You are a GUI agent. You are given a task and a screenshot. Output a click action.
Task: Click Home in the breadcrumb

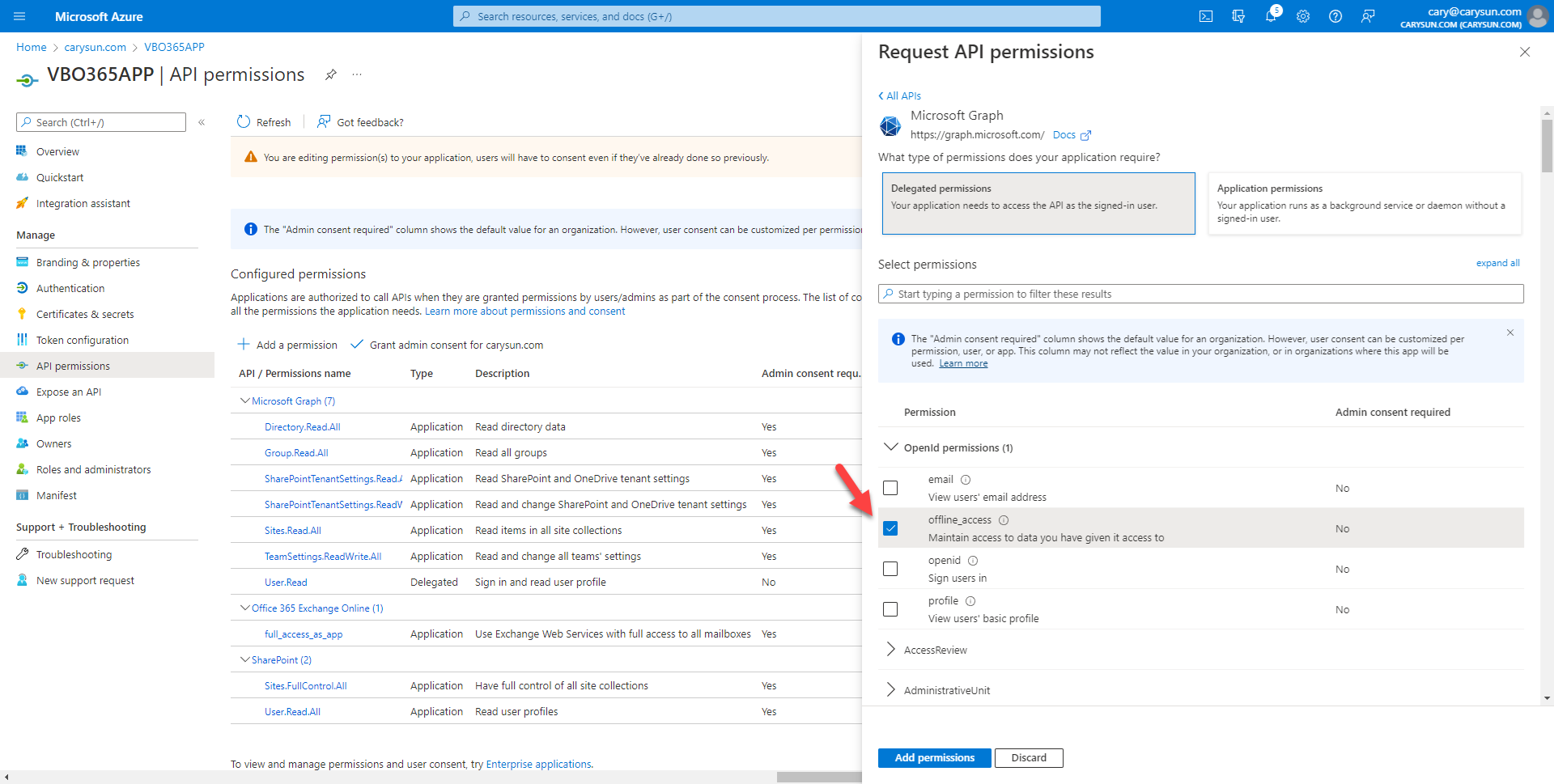(31, 47)
